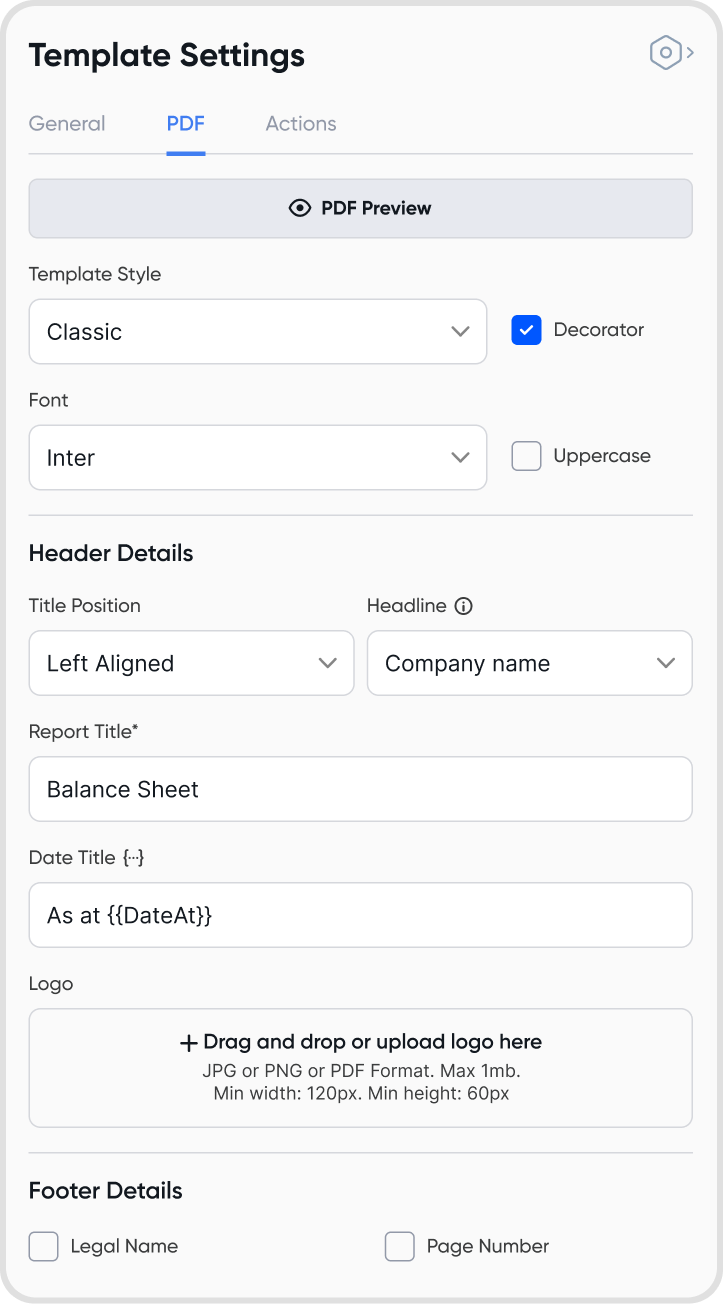Tick the Page Number checkbox
723x1304 pixels.
[x=400, y=1247]
